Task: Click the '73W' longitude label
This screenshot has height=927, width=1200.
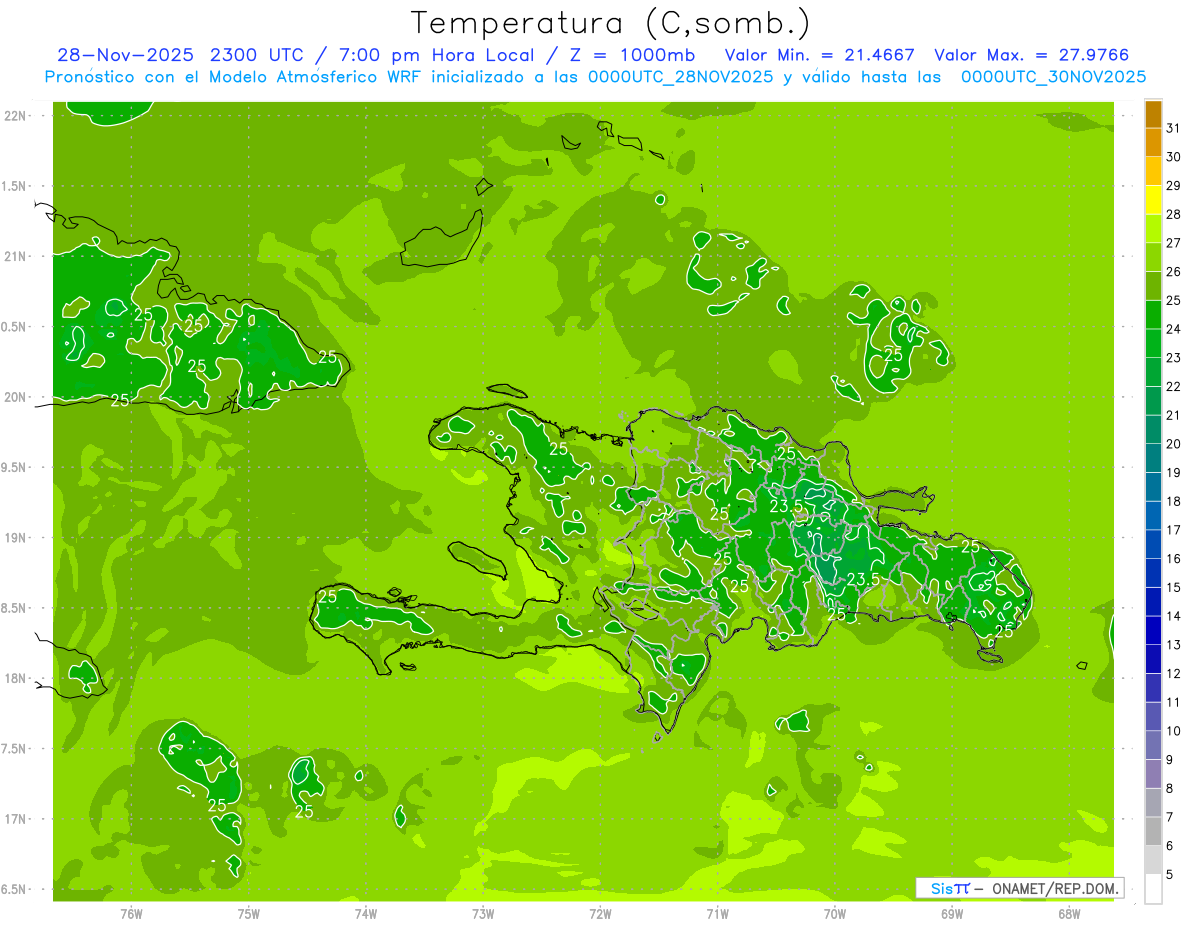Action: pos(483,914)
